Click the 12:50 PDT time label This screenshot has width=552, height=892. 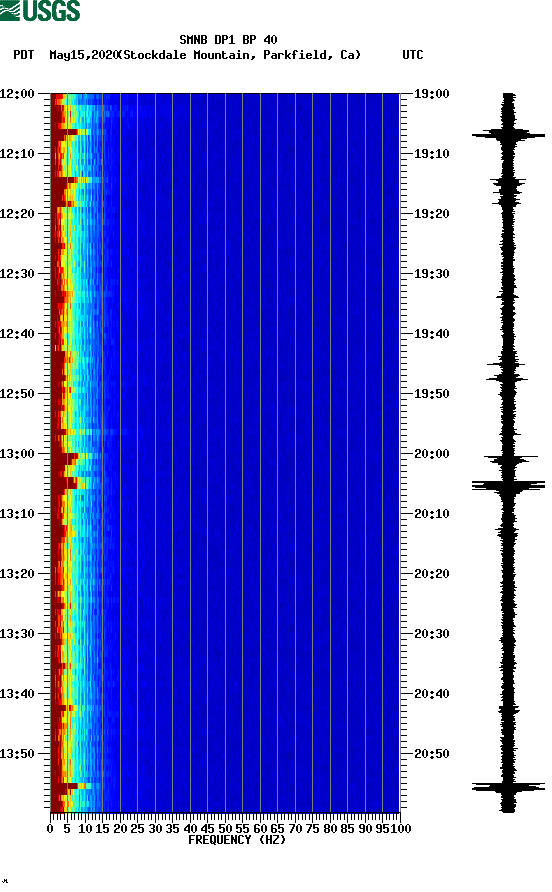point(18,394)
